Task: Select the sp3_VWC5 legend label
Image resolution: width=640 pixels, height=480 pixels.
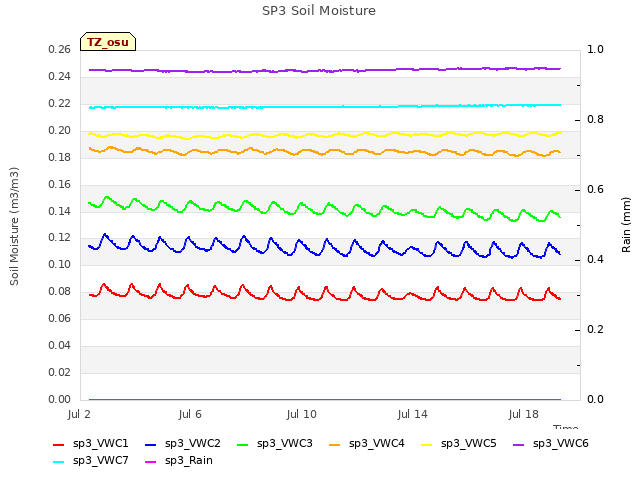Action: 469,444
